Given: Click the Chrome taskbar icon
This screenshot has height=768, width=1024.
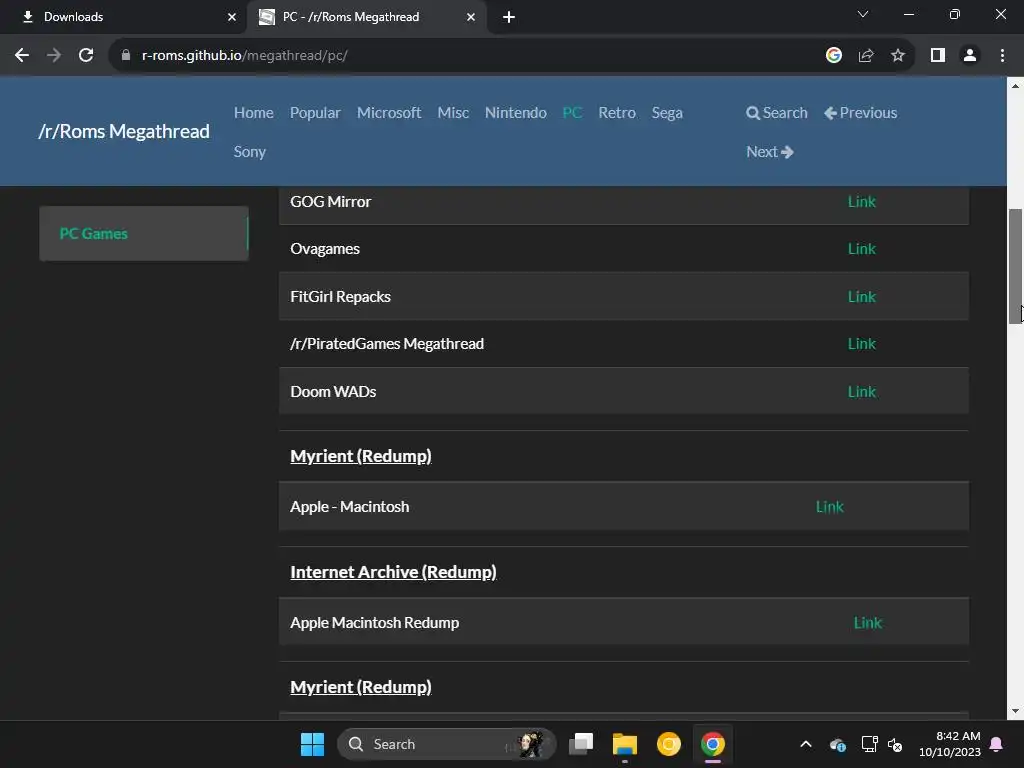Looking at the screenshot, I should point(712,744).
